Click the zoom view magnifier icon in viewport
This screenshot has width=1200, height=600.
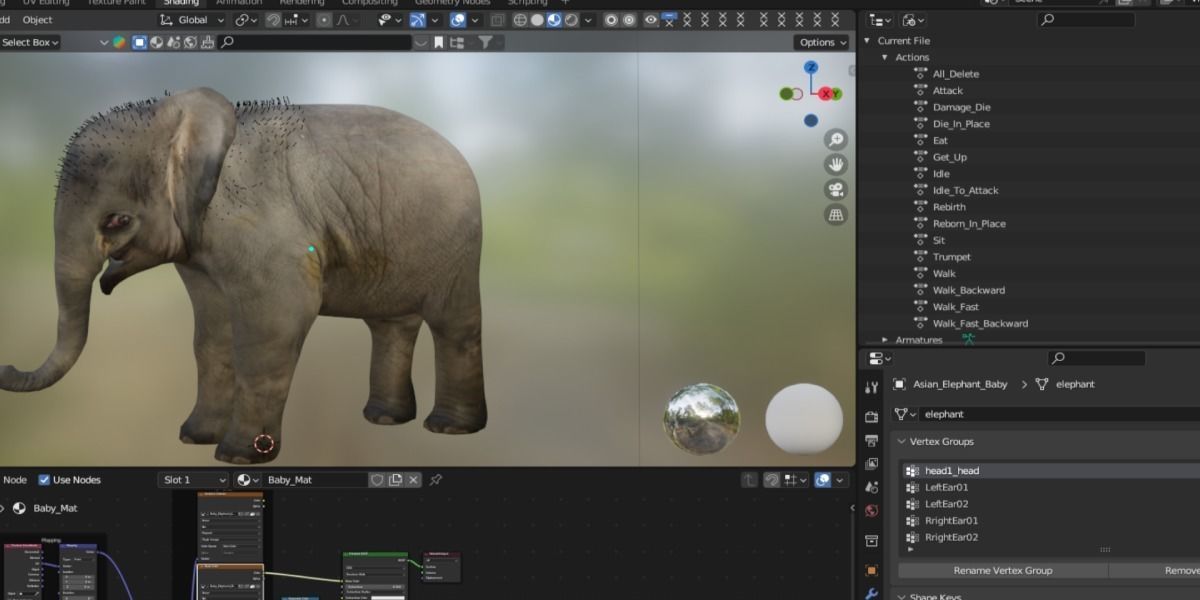(835, 140)
